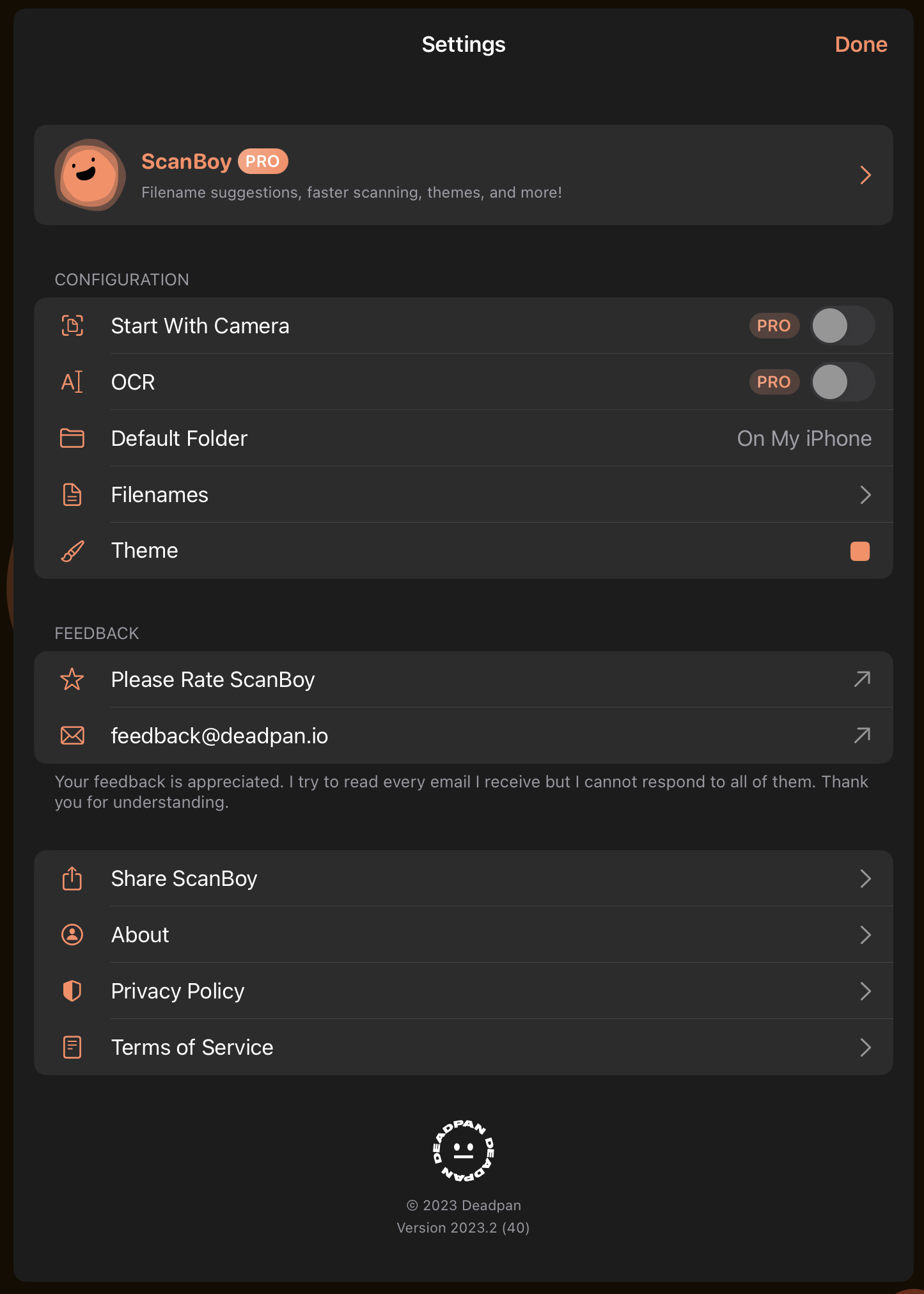
Task: Click the star icon for rating ScanBoy
Action: (x=72, y=679)
